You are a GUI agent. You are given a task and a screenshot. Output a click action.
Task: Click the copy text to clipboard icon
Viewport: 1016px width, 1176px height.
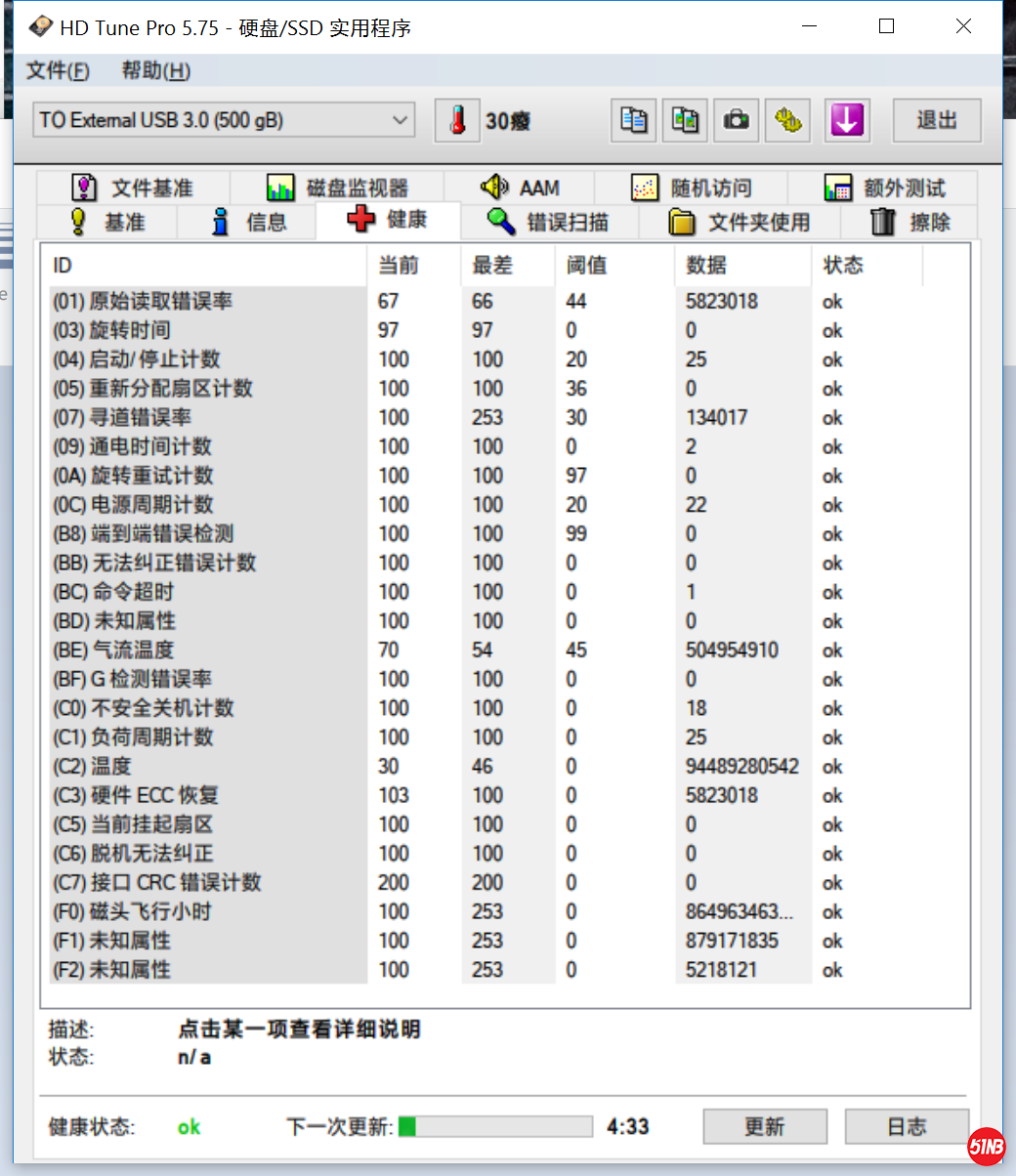tap(634, 121)
